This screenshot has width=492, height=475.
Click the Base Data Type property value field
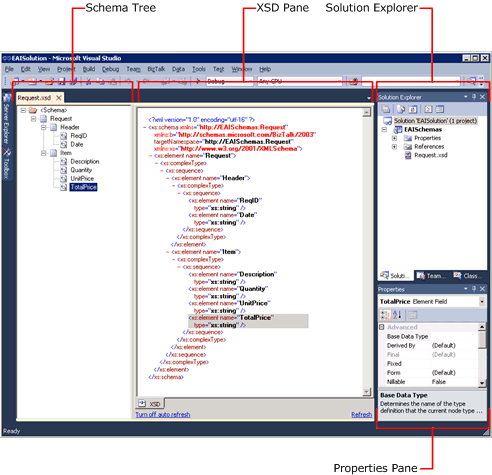(454, 337)
